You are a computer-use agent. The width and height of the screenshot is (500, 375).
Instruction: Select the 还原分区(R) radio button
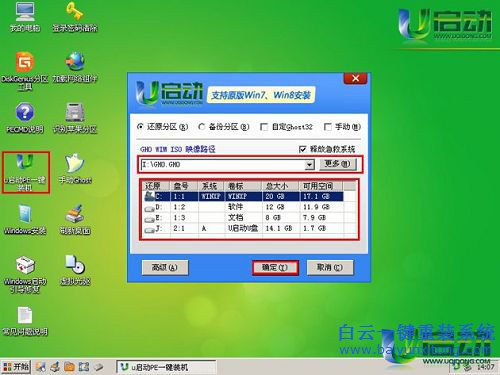(x=140, y=127)
